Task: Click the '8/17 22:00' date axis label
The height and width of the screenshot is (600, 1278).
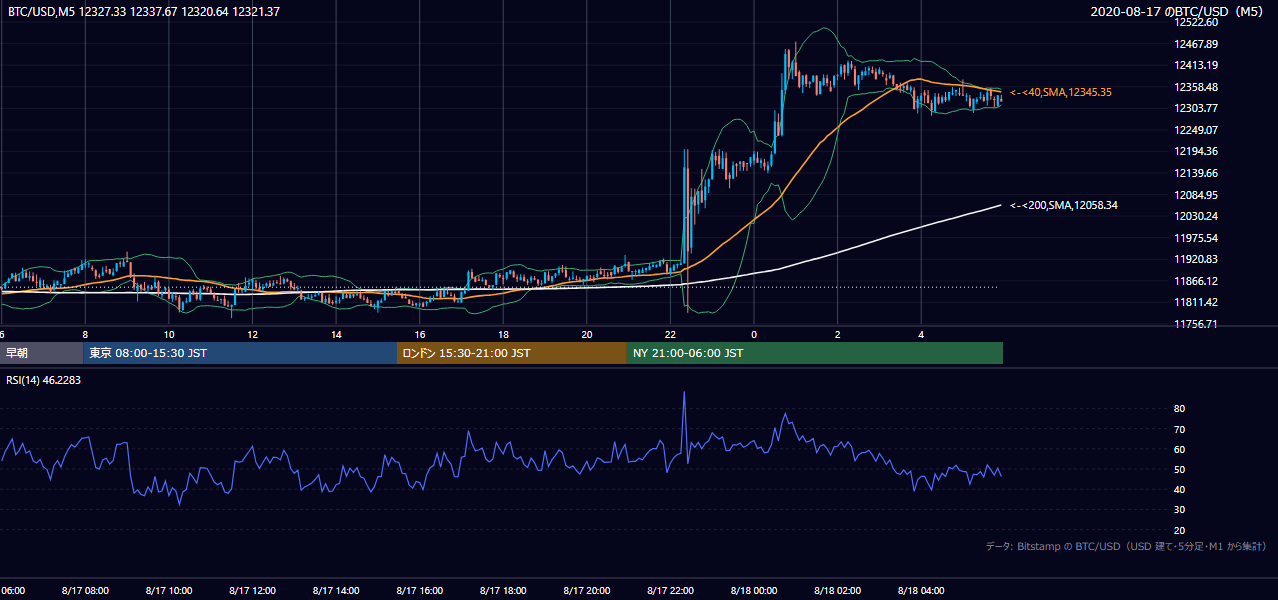Action: click(670, 590)
